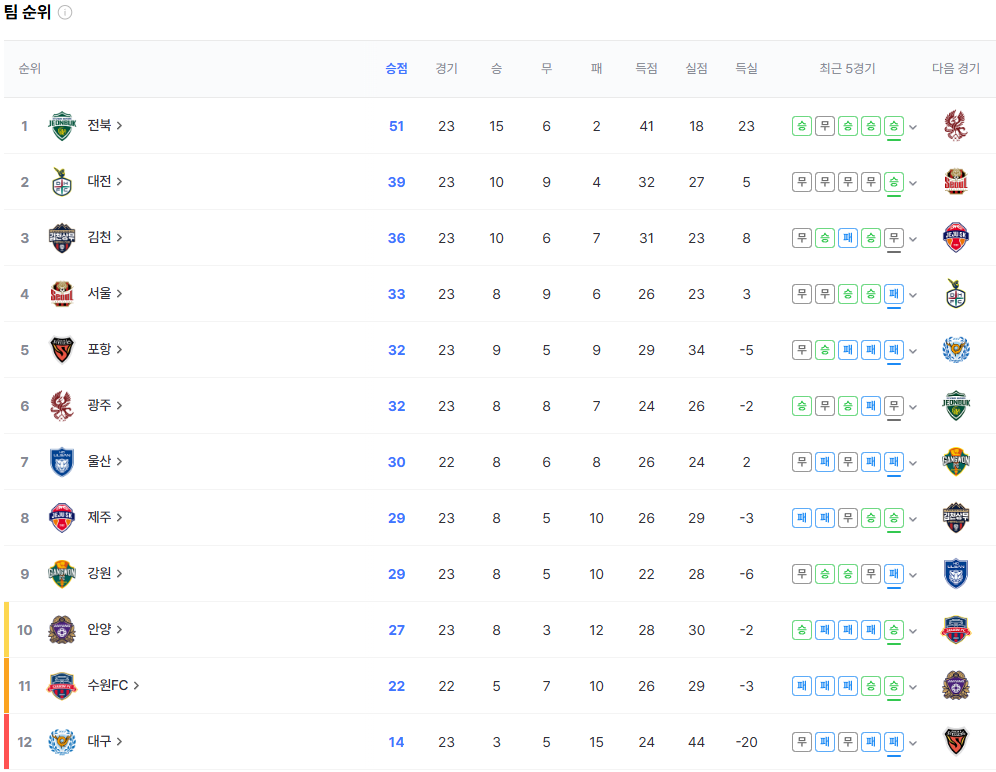
Task: Click the 대전 team crest icon
Action: coord(62,182)
